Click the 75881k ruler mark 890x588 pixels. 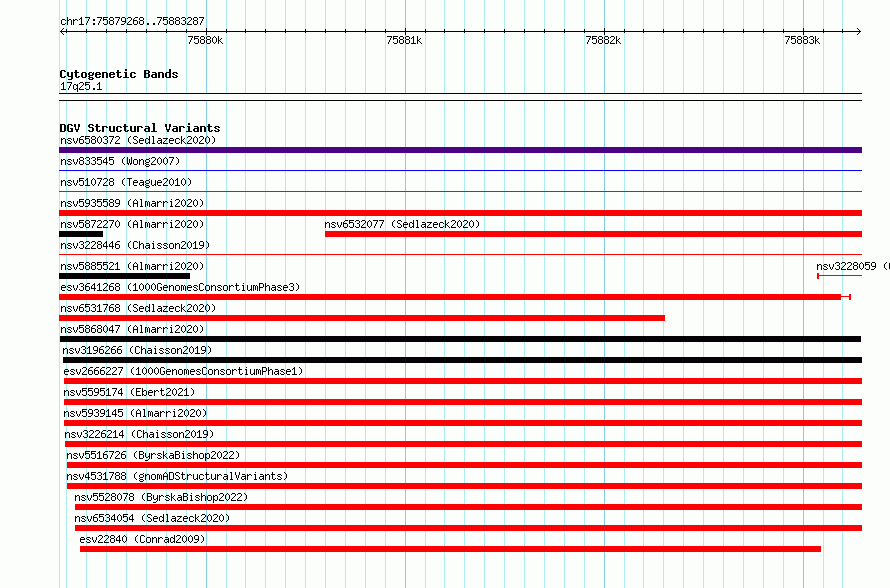point(404,40)
